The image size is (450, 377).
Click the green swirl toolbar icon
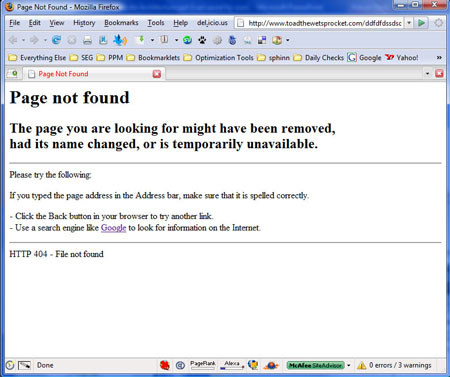(187, 40)
